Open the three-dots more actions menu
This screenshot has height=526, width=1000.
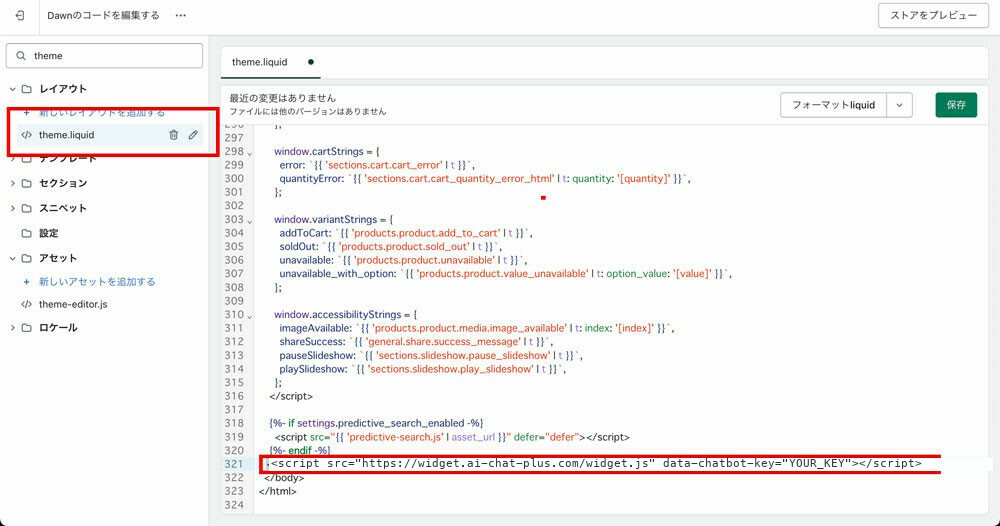(x=181, y=15)
